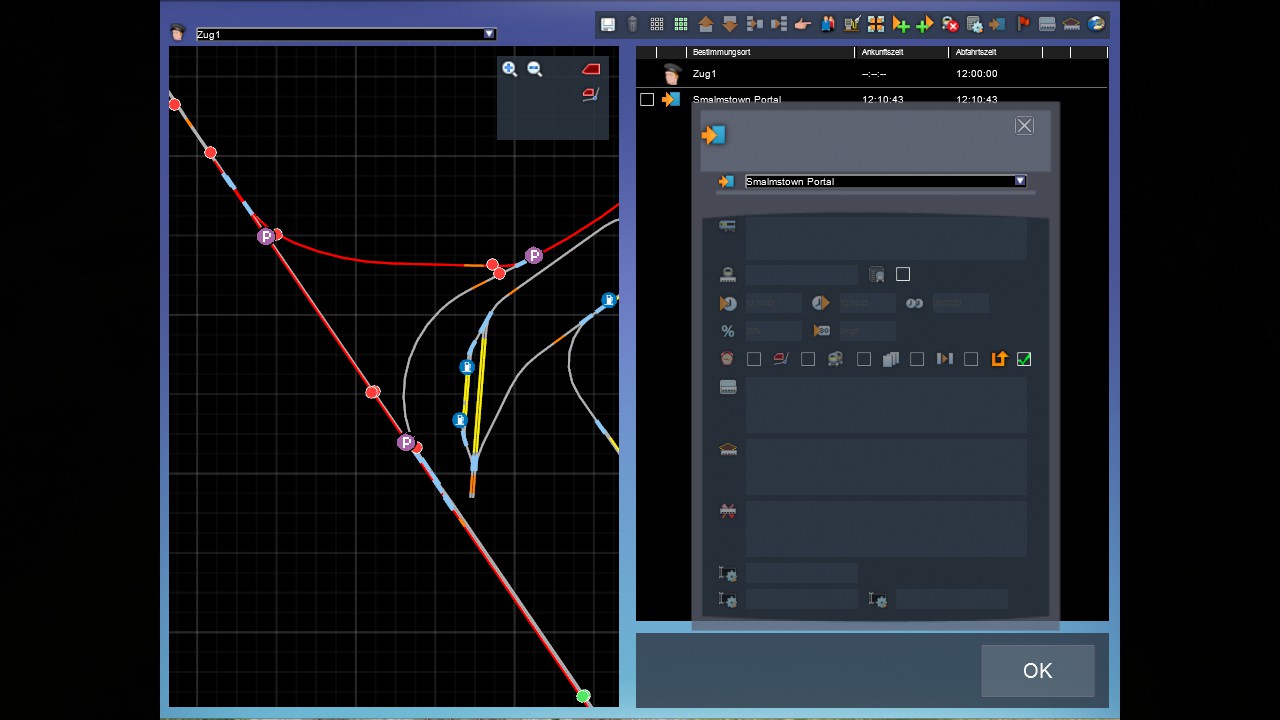
Task: Zoom out on the track map
Action: point(535,69)
